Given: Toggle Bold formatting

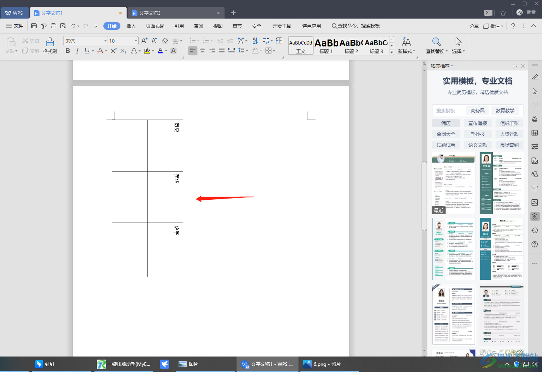Looking at the screenshot, I should (x=68, y=51).
